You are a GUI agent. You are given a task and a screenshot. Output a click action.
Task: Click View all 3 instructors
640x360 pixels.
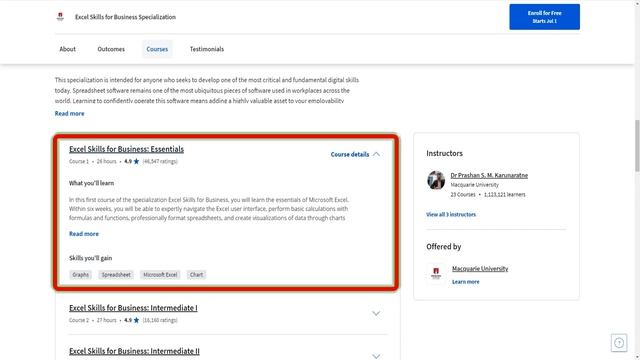coord(451,214)
